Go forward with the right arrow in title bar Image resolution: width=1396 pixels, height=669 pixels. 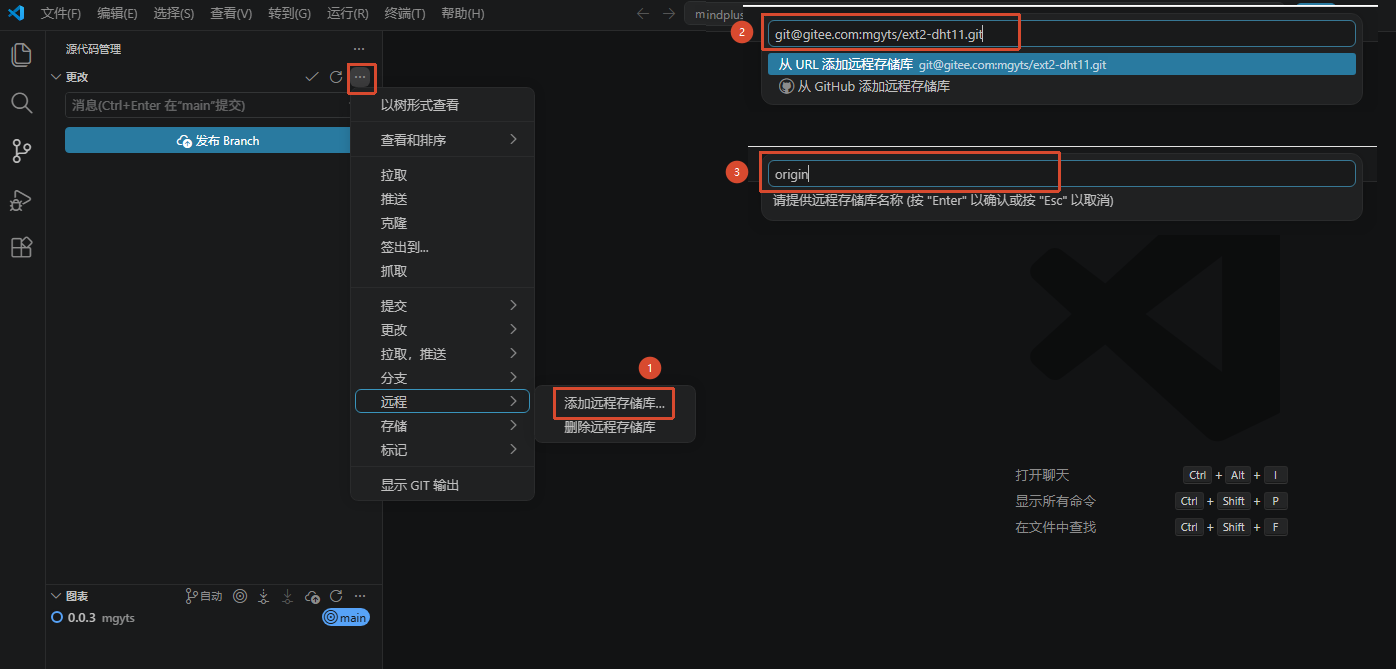[x=669, y=13]
